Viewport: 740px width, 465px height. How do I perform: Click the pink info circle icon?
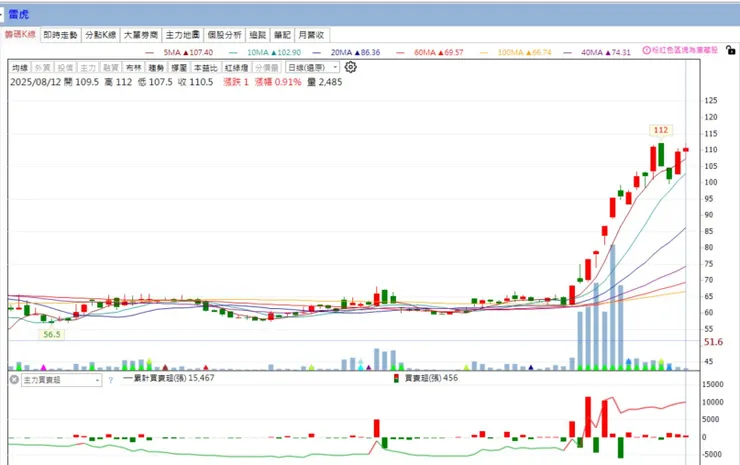(x=647, y=50)
